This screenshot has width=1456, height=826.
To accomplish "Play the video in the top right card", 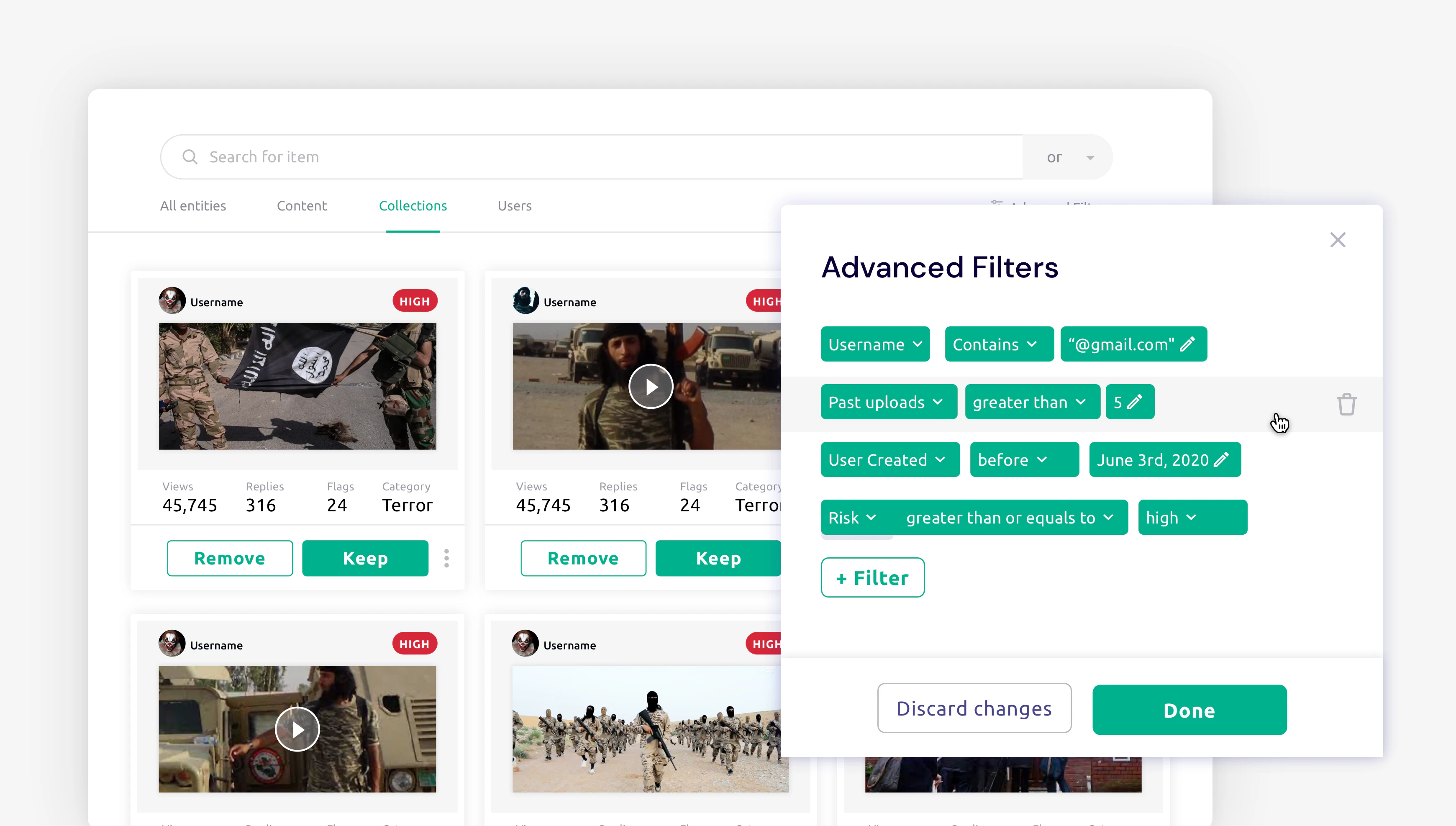I will pos(651,386).
